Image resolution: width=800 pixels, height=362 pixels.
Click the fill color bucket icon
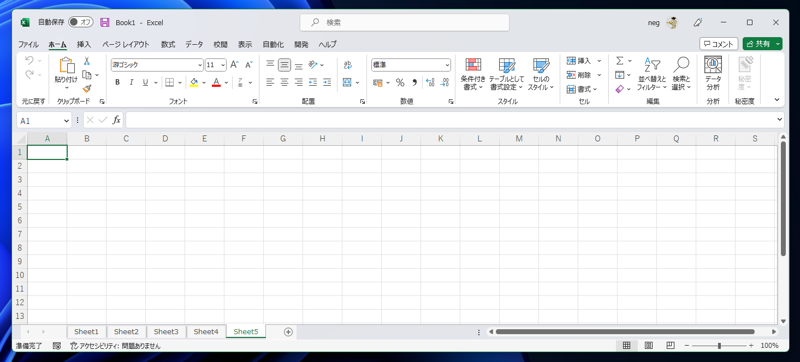(194, 82)
